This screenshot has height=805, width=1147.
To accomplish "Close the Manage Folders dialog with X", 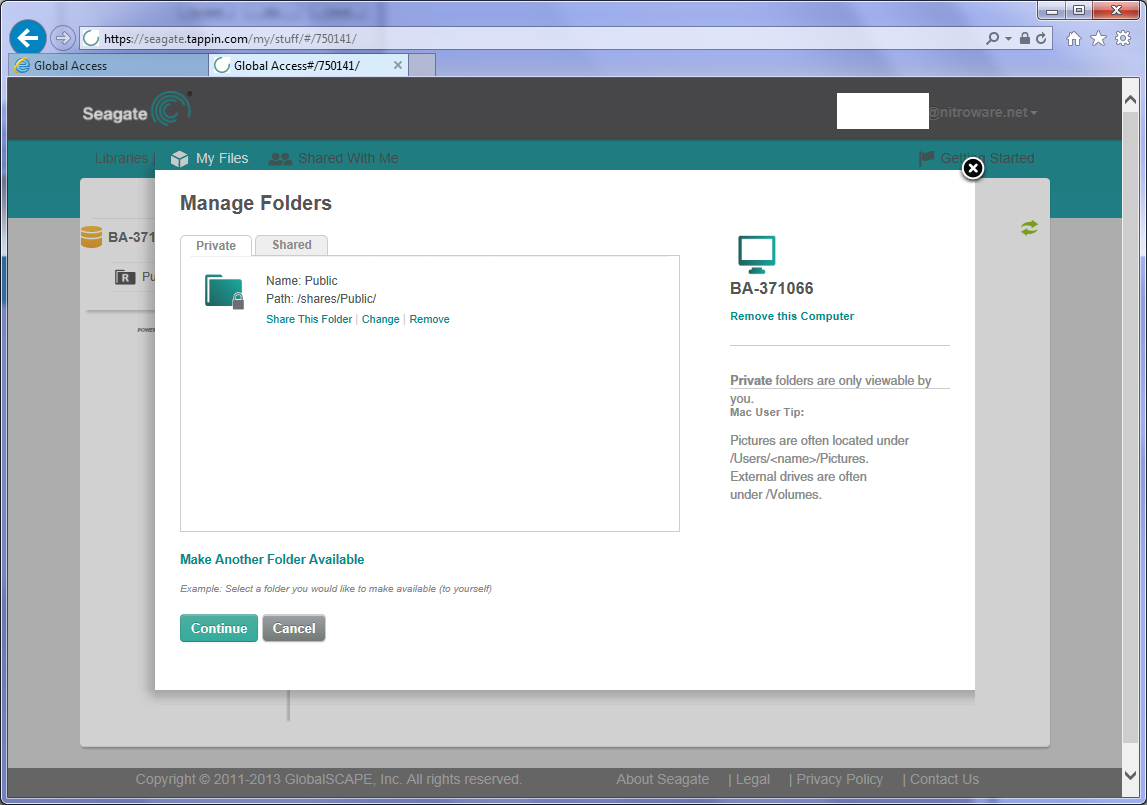I will coord(973,169).
